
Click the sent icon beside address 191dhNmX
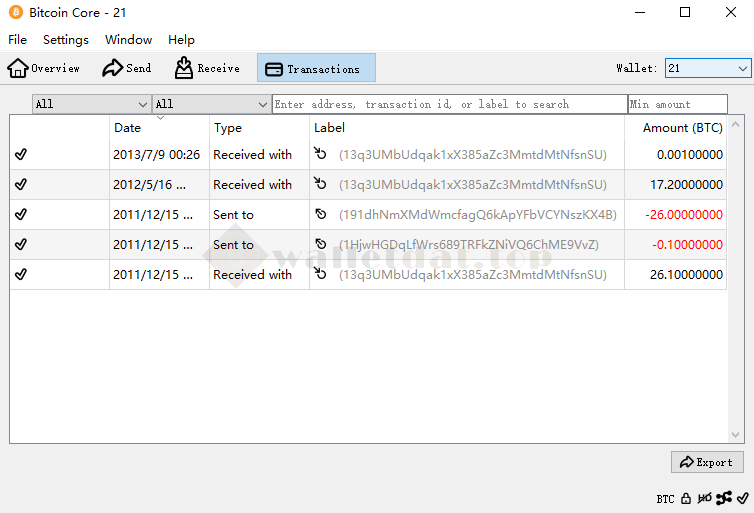coord(321,215)
